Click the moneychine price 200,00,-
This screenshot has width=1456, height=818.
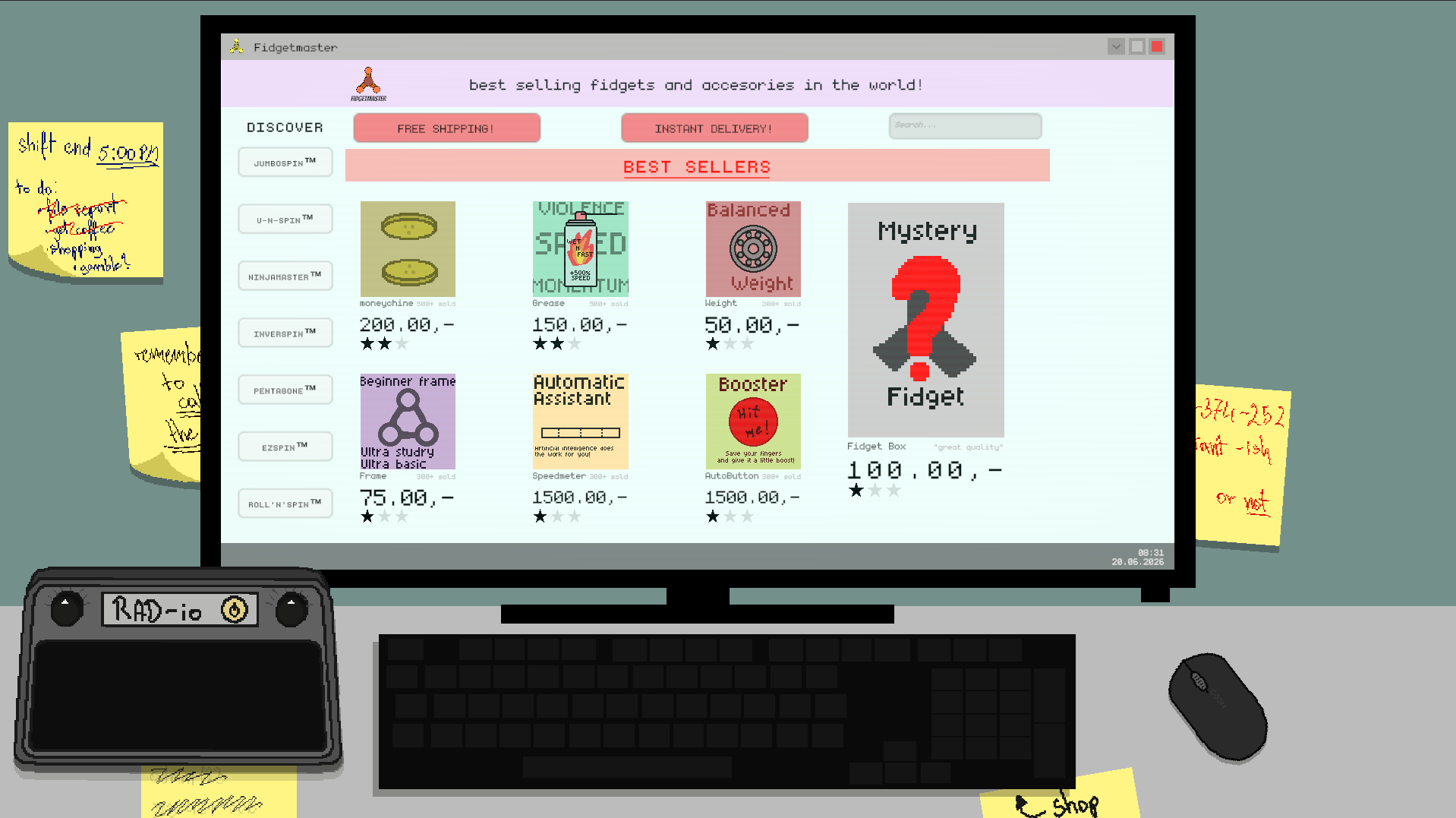[407, 325]
